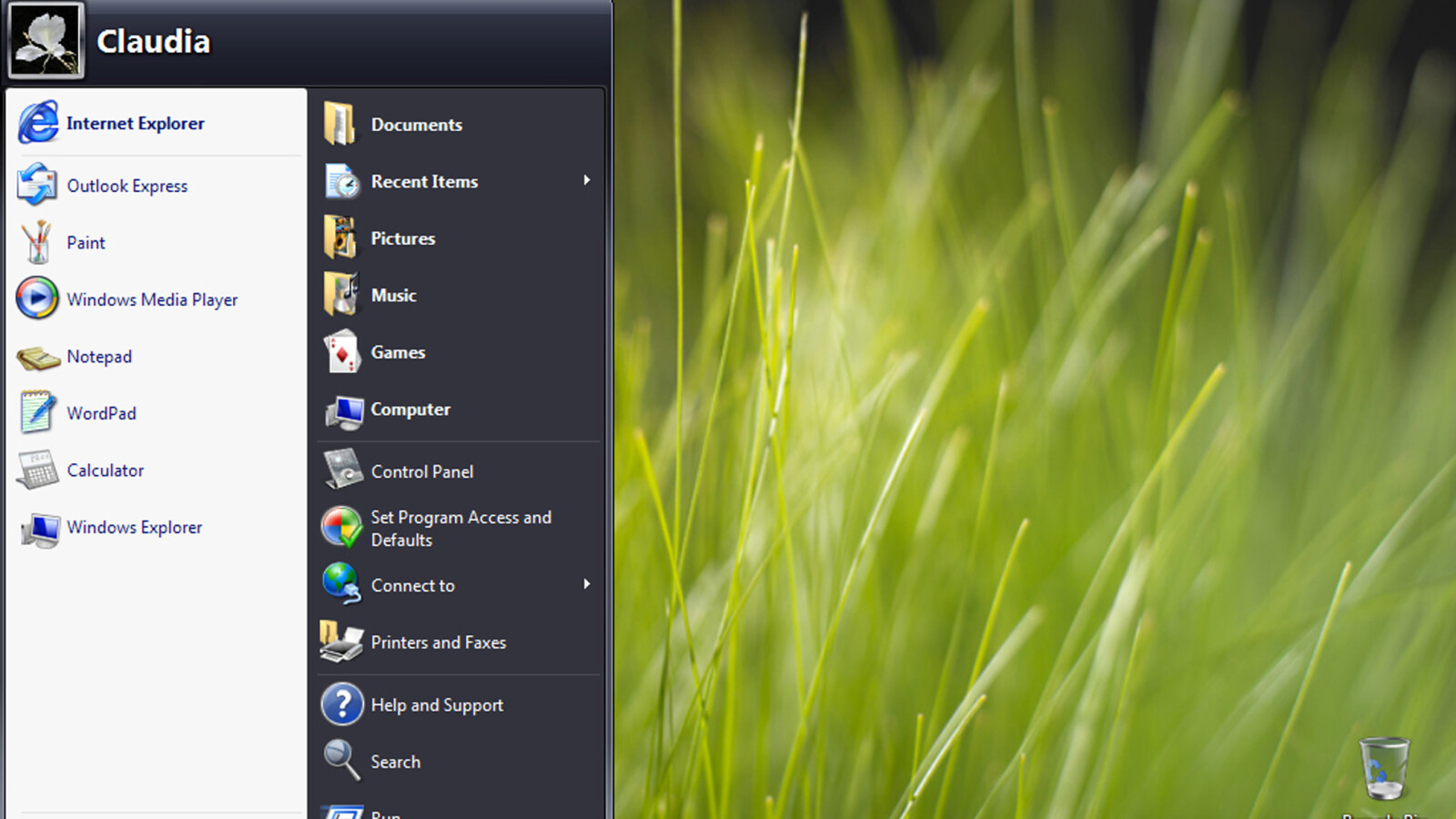Click Claudia's user account picture

45,41
